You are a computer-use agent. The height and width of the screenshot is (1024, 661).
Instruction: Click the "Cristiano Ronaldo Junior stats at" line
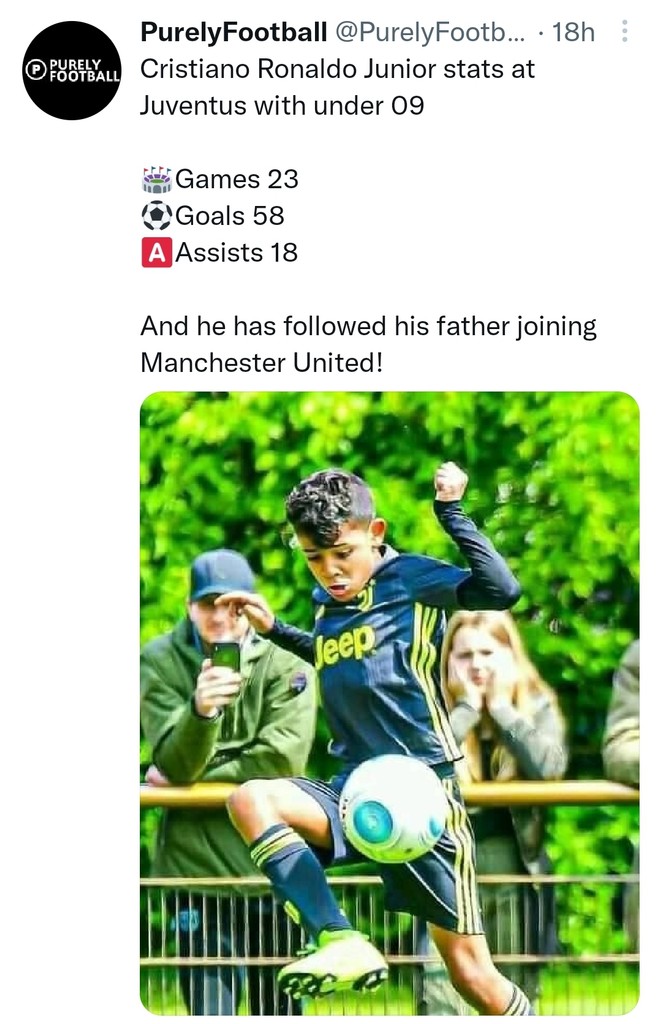(x=337, y=69)
